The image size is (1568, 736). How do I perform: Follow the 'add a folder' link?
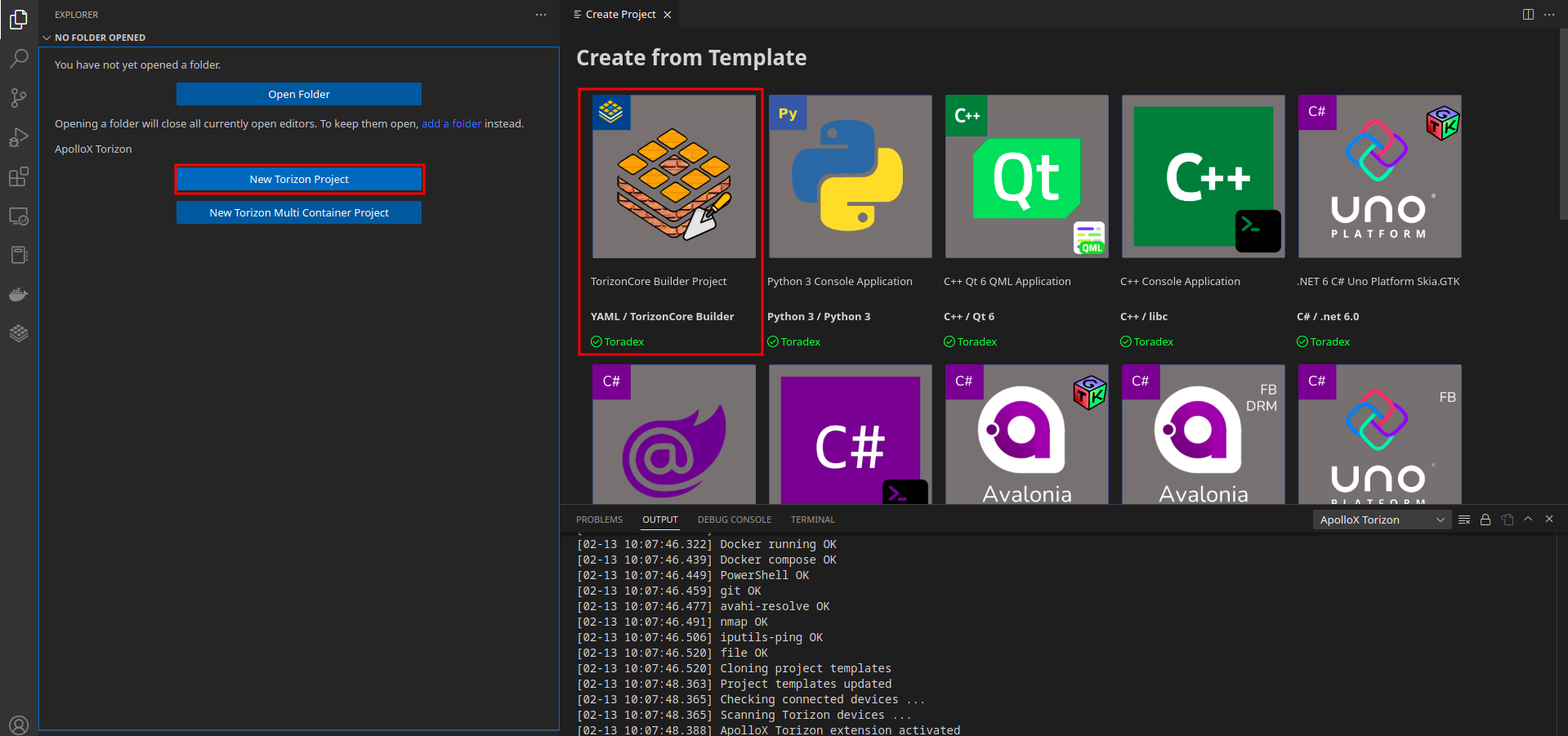[x=451, y=123]
